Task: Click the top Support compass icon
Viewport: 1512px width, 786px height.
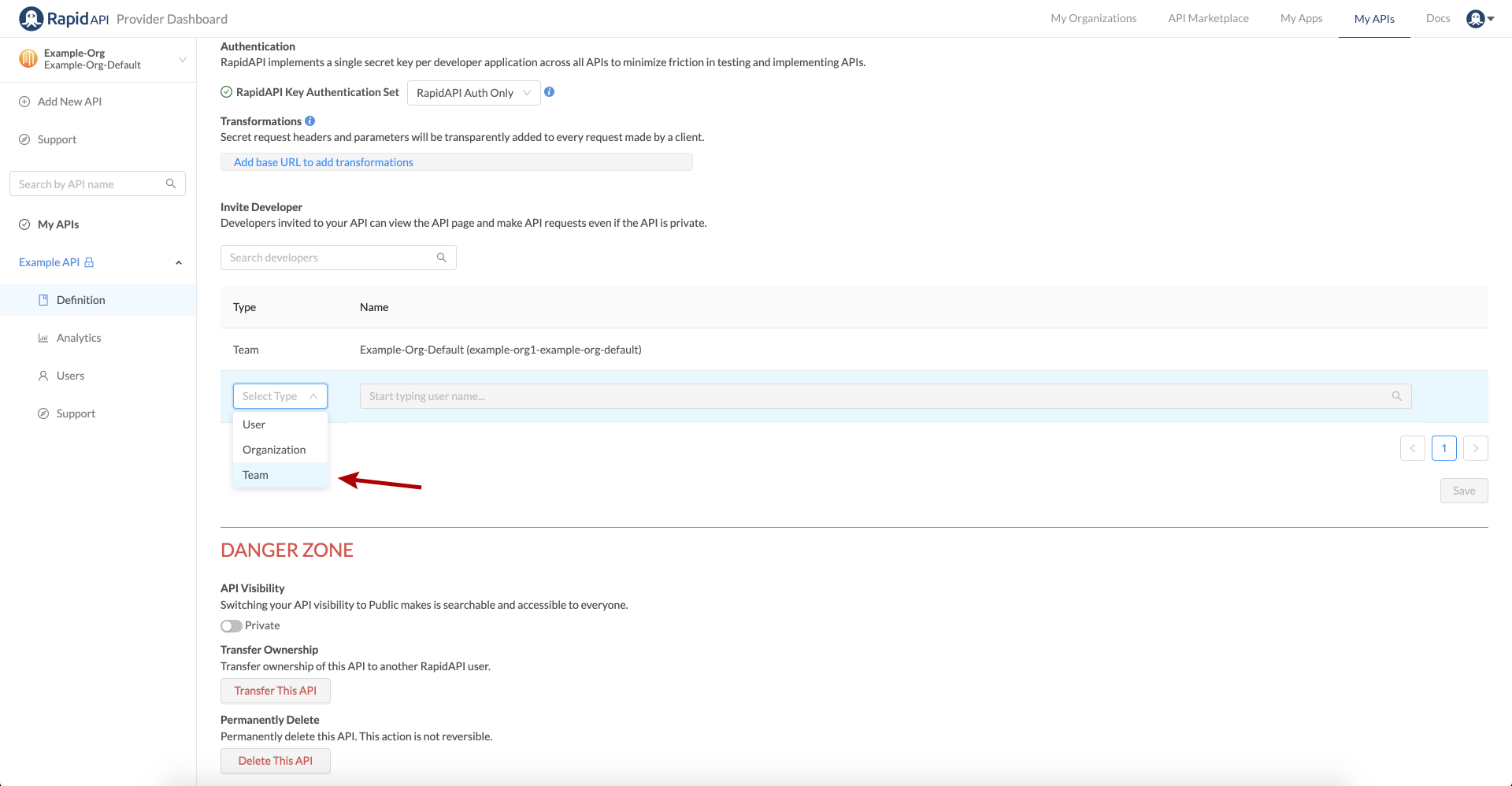Action: [24, 139]
